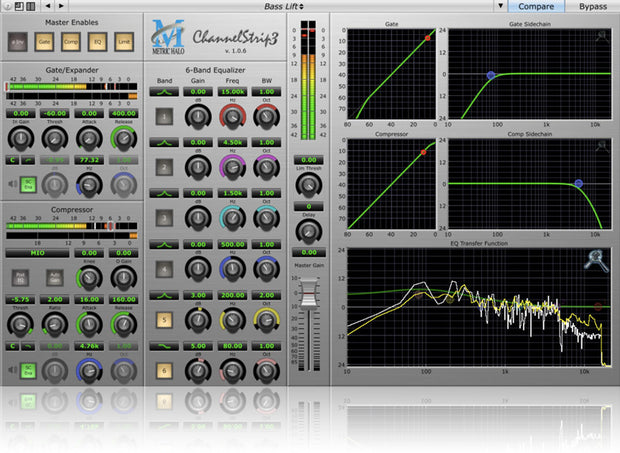Viewport: 620px width, 453px height.
Task: Click the compressor sidechain C button
Action: point(12,346)
